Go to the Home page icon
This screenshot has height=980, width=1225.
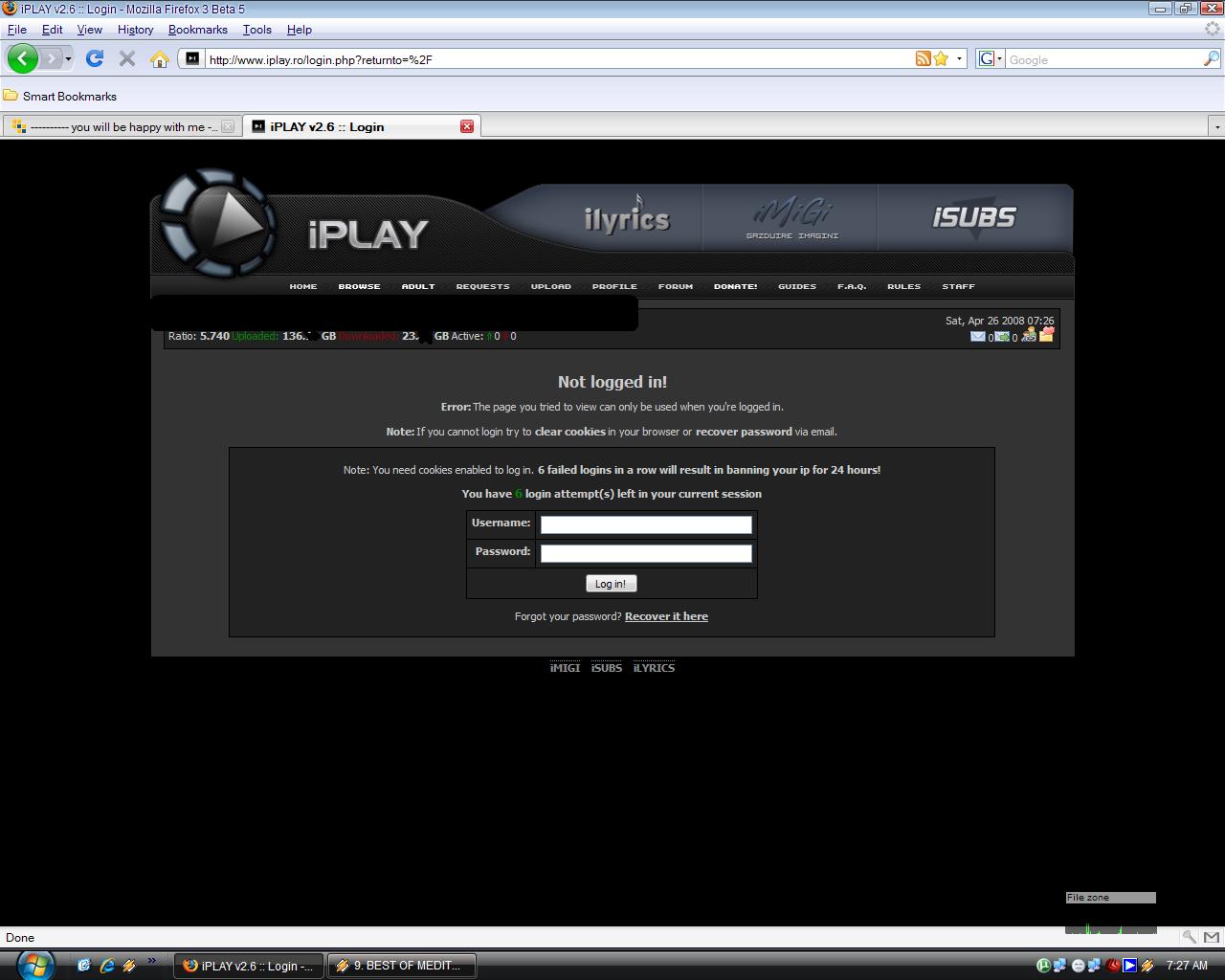160,58
